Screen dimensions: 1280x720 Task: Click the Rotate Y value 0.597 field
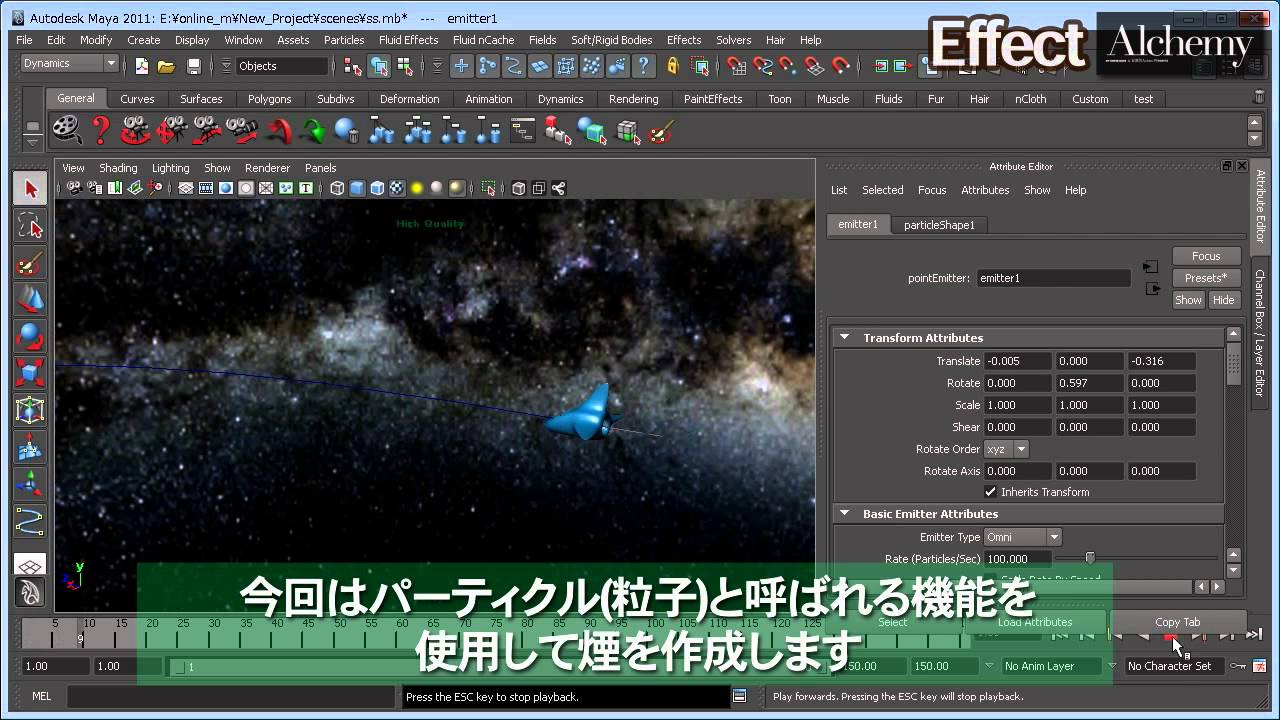1090,383
